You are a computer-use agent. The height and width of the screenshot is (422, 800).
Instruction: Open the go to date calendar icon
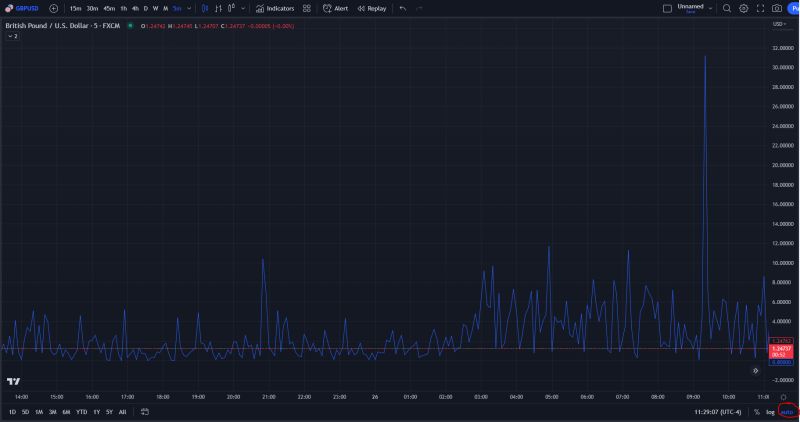pyautogui.click(x=145, y=412)
